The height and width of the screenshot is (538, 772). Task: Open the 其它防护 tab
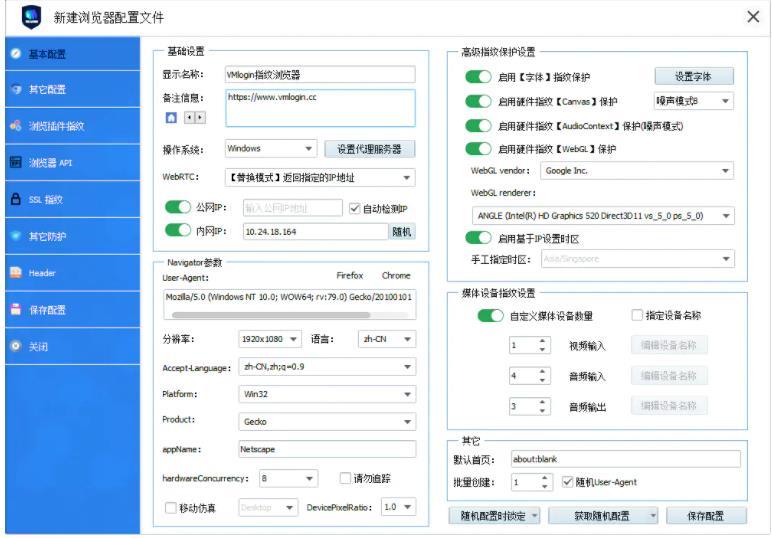click(73, 236)
